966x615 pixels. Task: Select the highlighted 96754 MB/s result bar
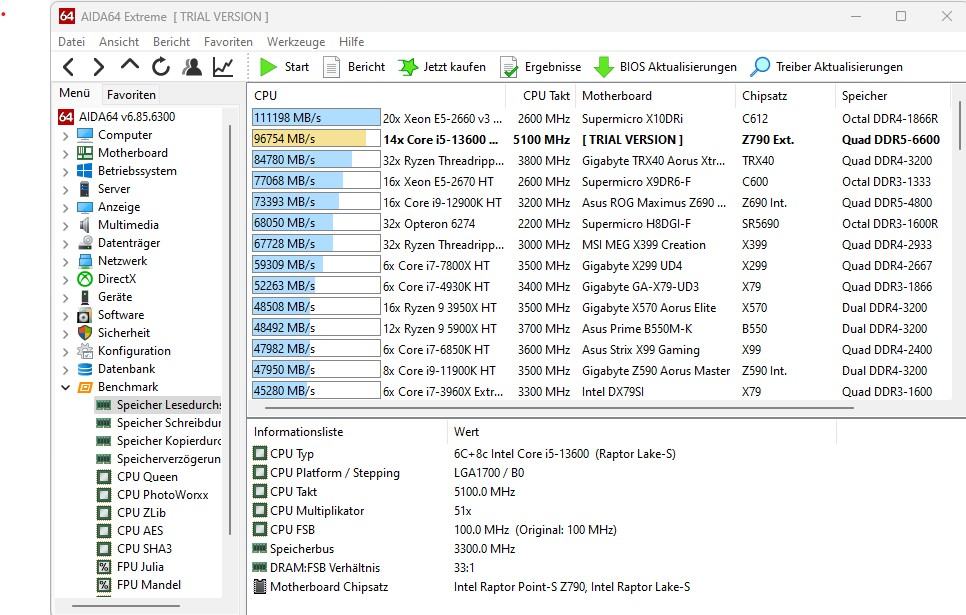[316, 139]
